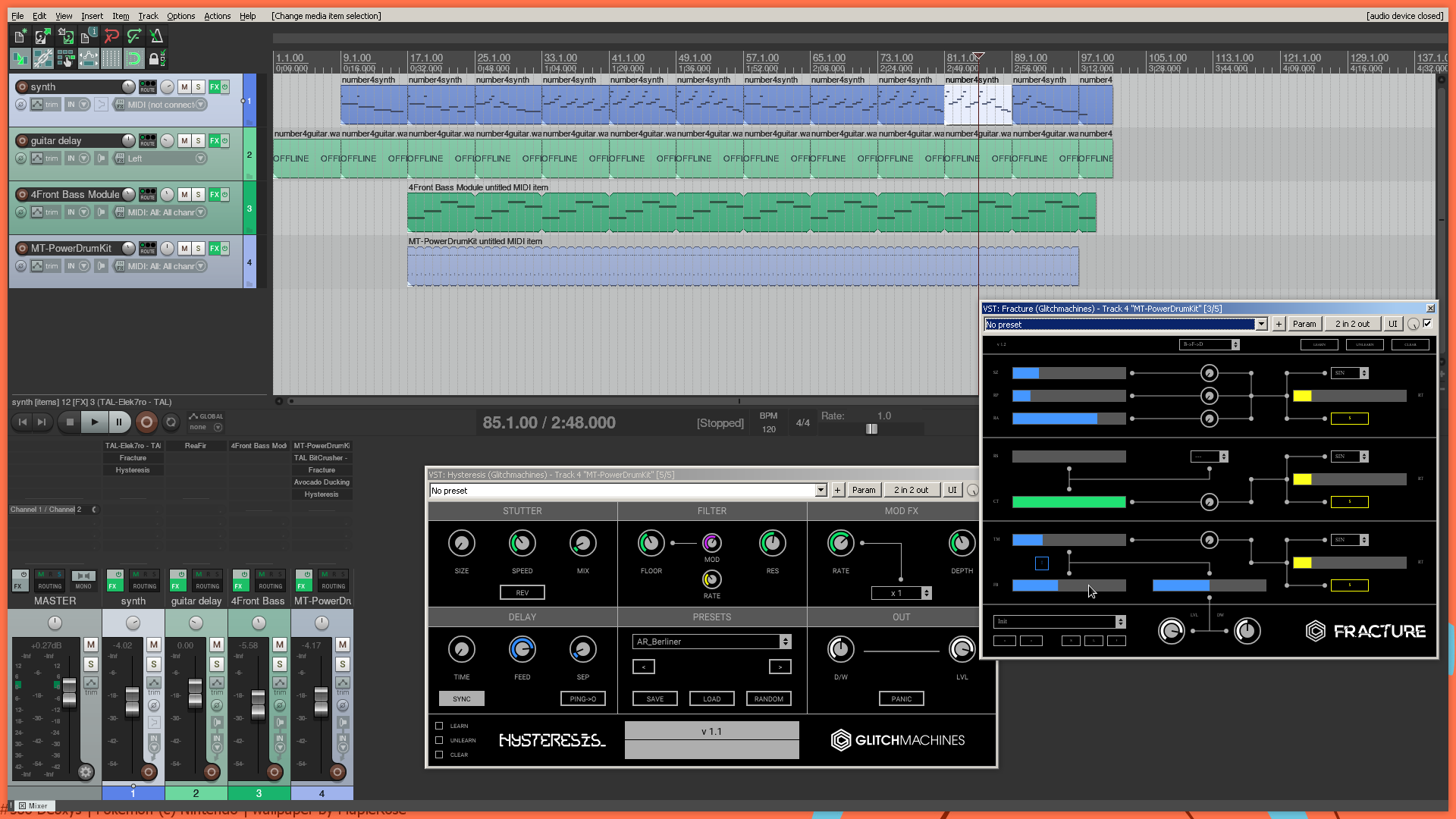Toggle the locking padlock toolbar icon
The height and width of the screenshot is (819, 1456).
click(156, 58)
